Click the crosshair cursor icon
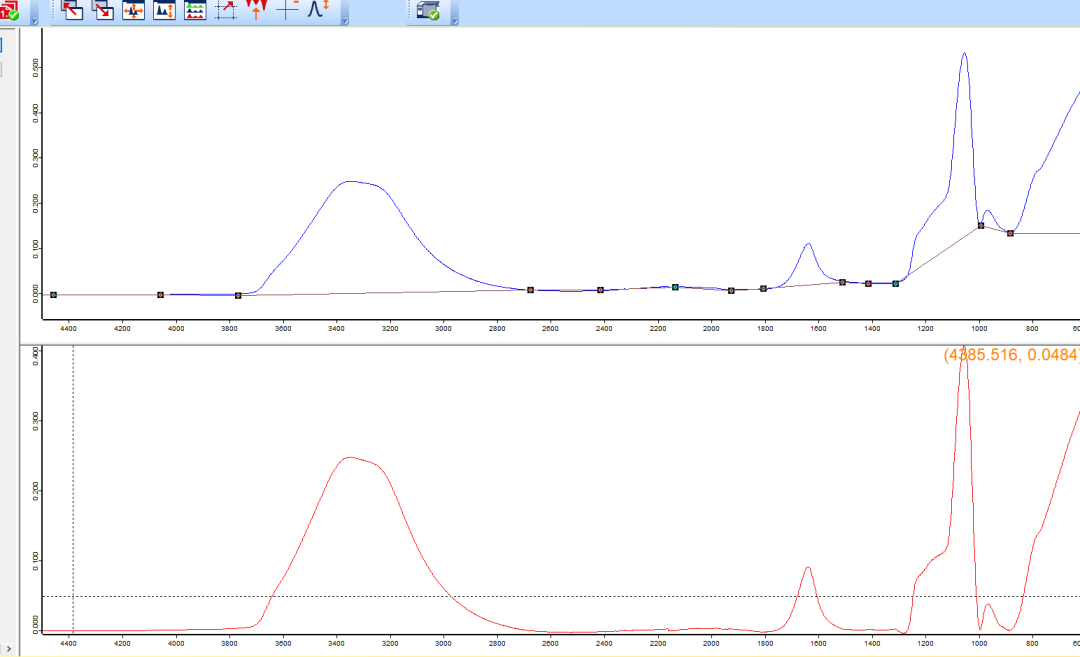This screenshot has height=657, width=1080. tap(288, 10)
